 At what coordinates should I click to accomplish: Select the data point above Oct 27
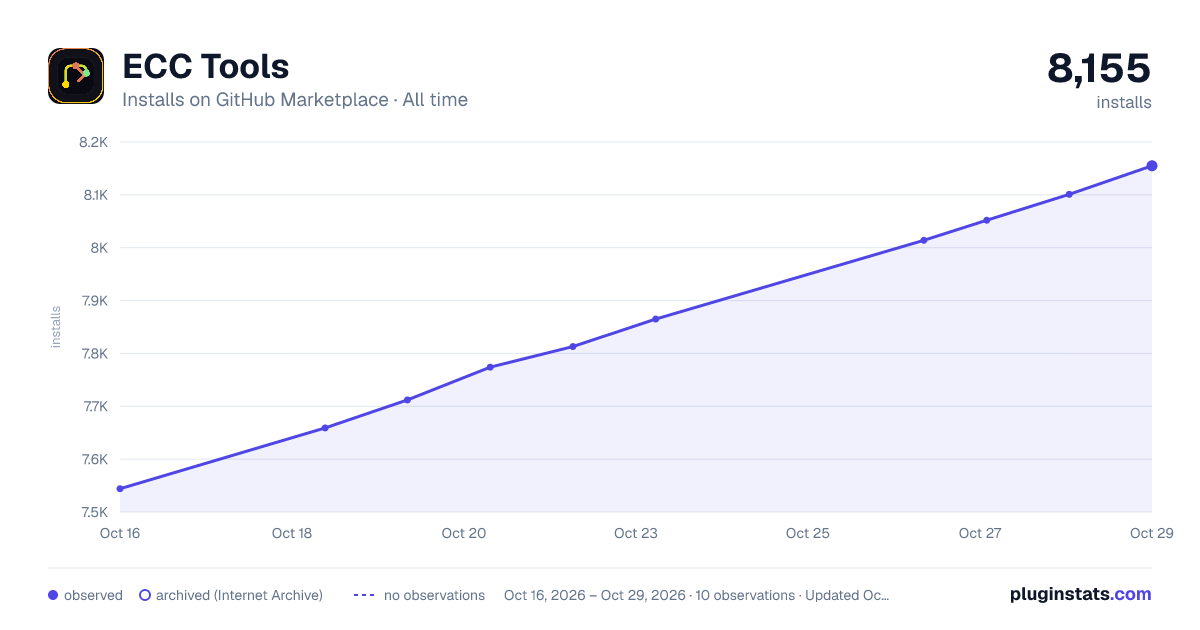click(987, 220)
